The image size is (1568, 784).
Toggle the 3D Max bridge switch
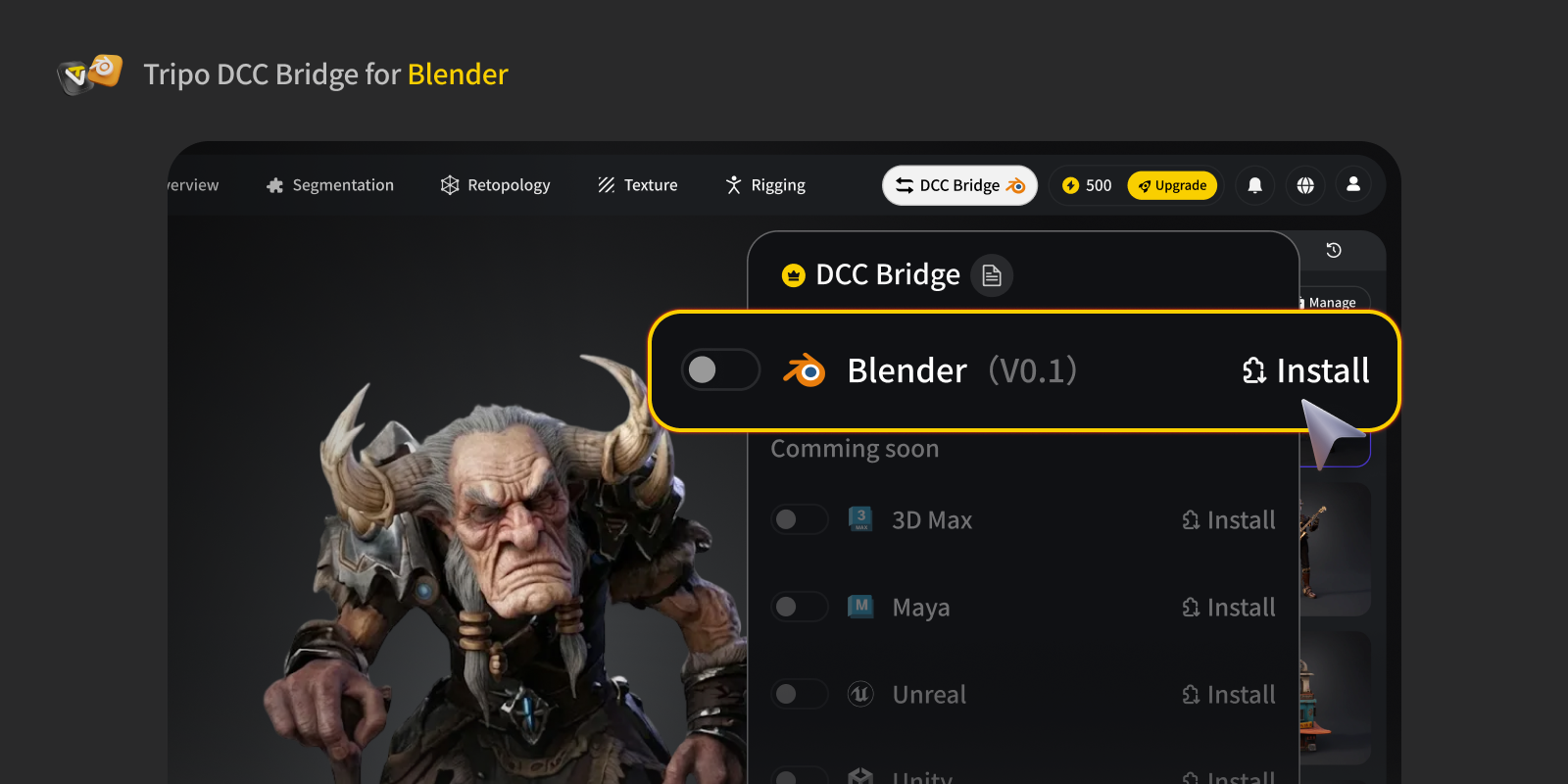(800, 519)
